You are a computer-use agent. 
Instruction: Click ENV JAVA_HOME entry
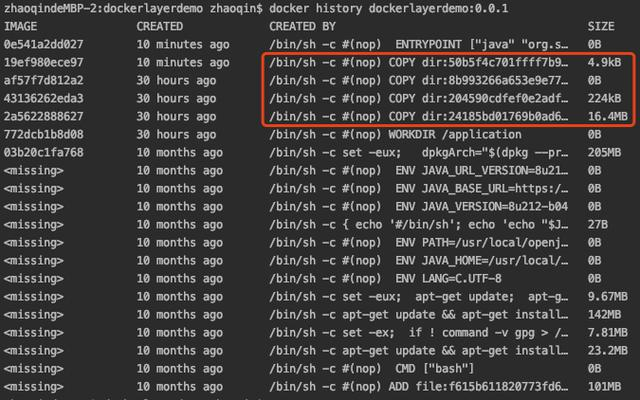click(418, 260)
